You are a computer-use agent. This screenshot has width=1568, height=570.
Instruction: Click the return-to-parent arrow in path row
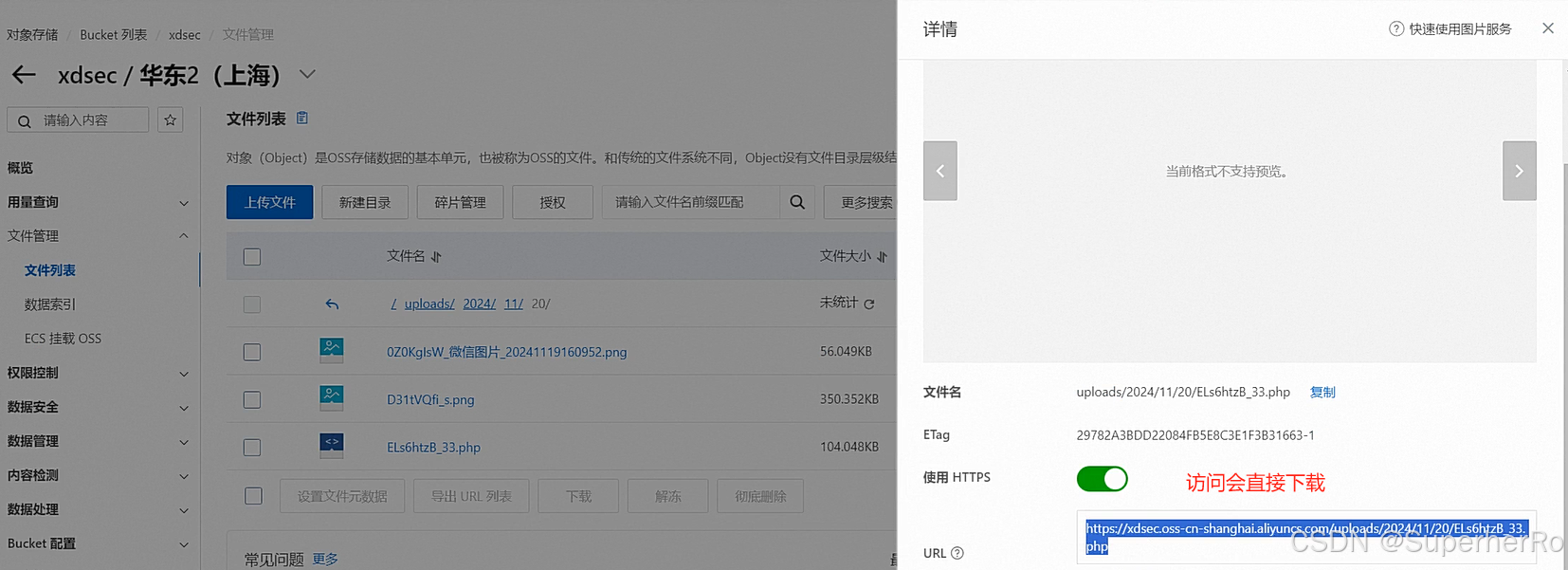(x=332, y=304)
